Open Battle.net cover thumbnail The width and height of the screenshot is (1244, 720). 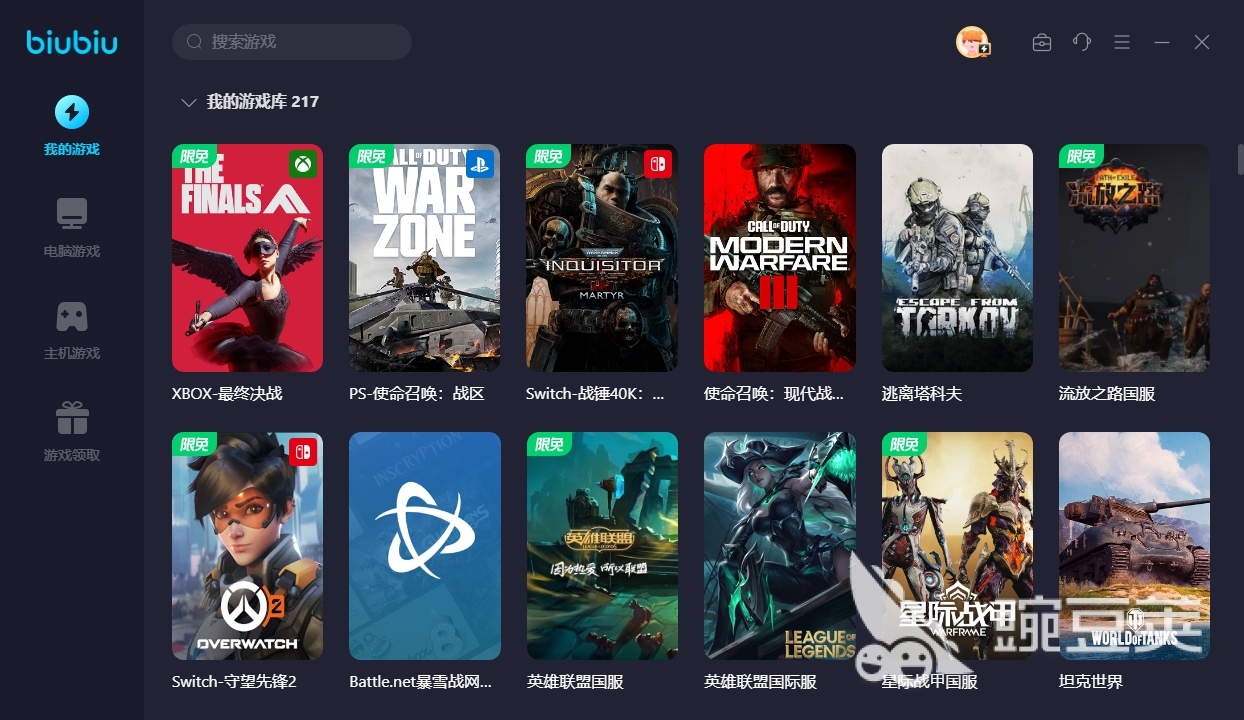pyautogui.click(x=424, y=546)
